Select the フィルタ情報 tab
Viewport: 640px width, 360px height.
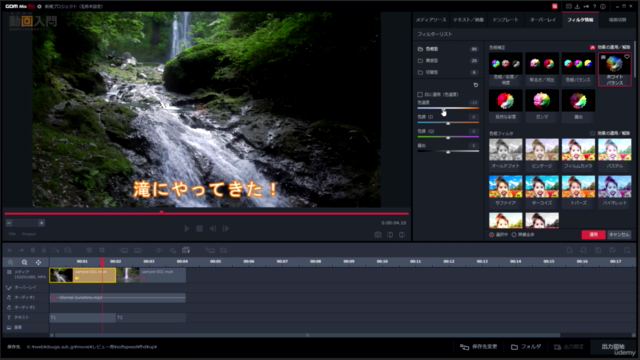(x=580, y=20)
